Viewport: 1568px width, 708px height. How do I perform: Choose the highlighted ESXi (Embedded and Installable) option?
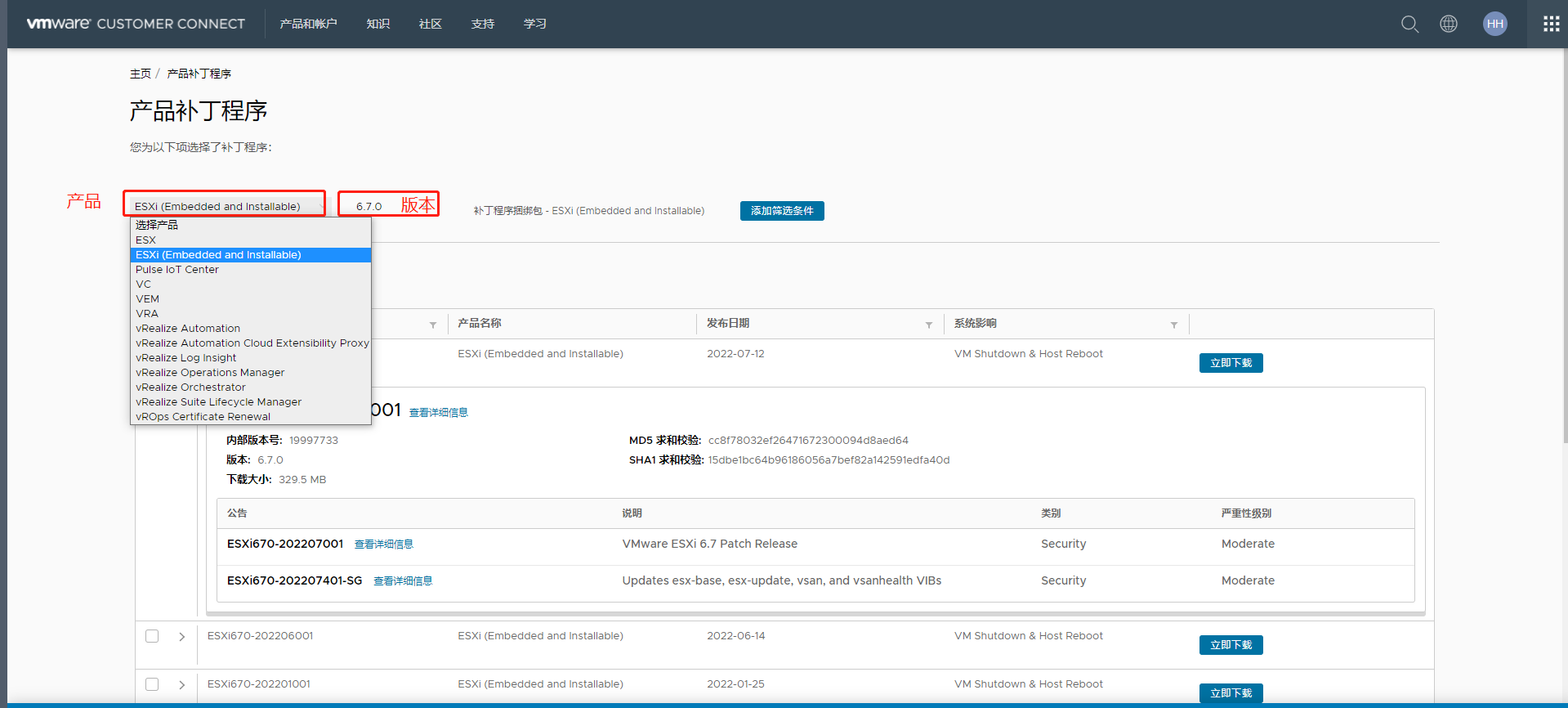(x=251, y=255)
